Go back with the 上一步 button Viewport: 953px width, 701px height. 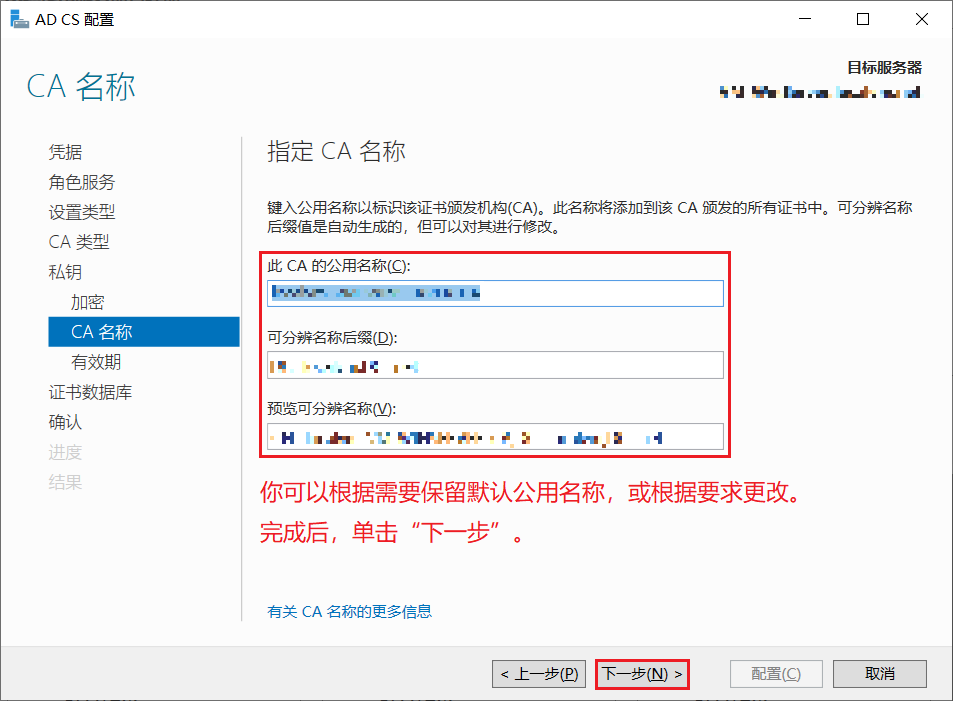click(x=538, y=673)
